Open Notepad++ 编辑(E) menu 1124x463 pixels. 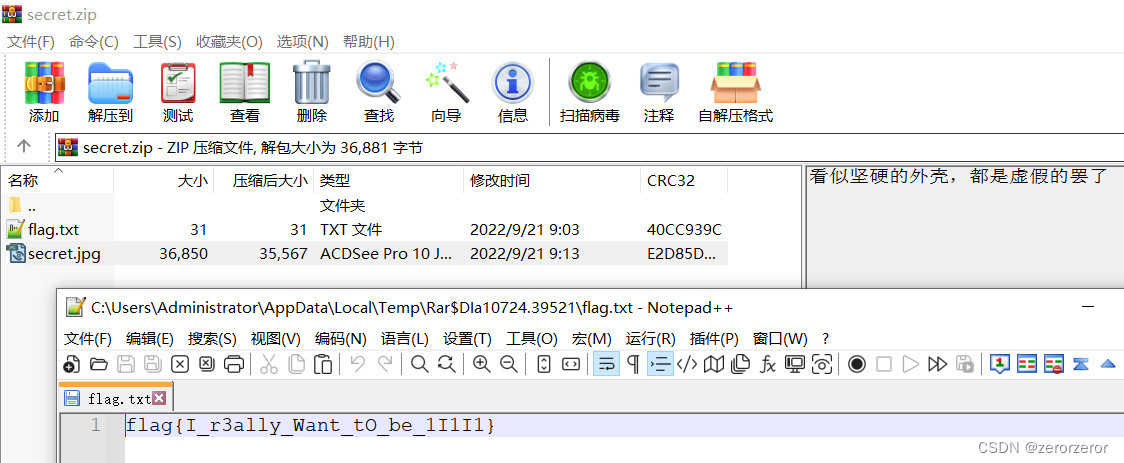150,338
